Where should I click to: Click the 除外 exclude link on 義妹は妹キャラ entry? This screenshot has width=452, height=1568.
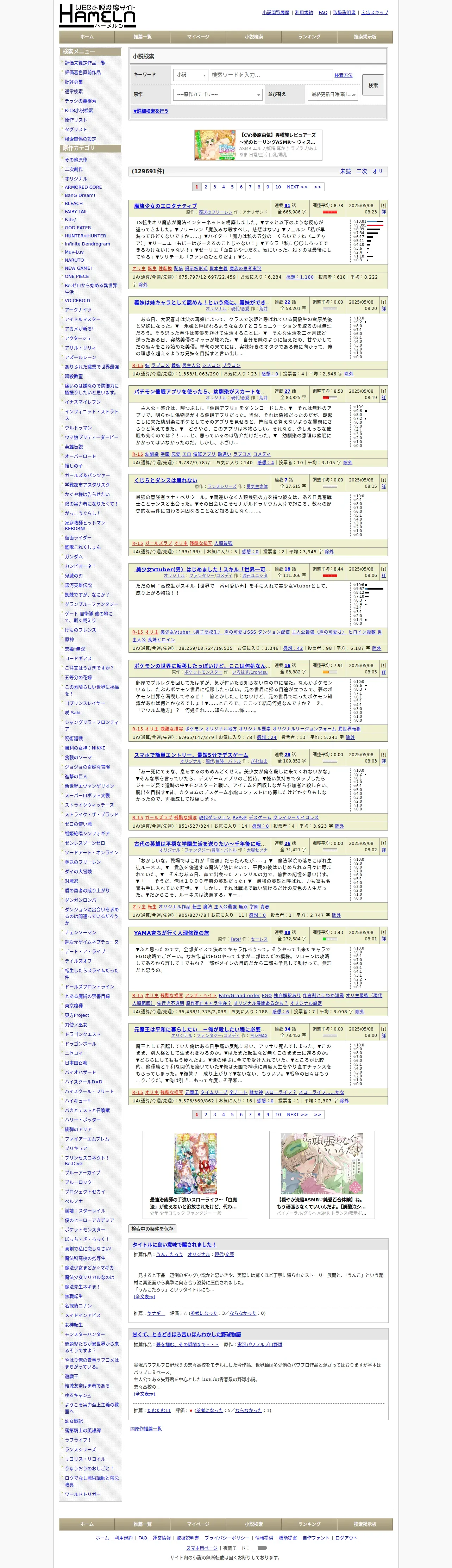point(349,374)
